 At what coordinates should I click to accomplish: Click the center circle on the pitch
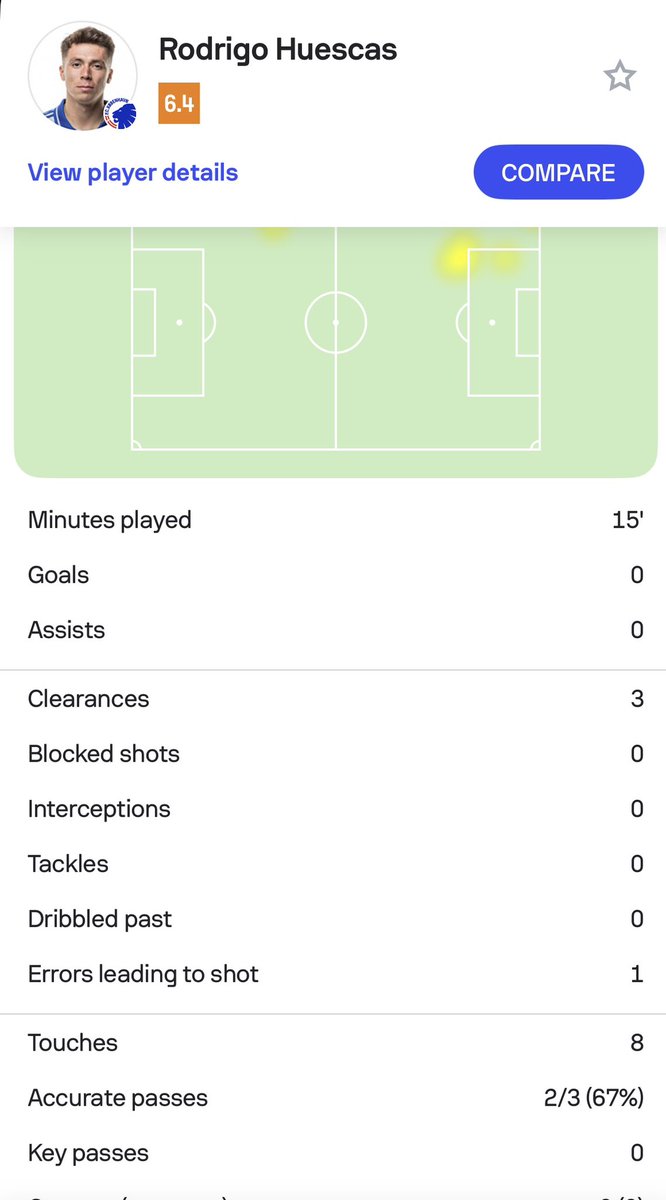(336, 322)
